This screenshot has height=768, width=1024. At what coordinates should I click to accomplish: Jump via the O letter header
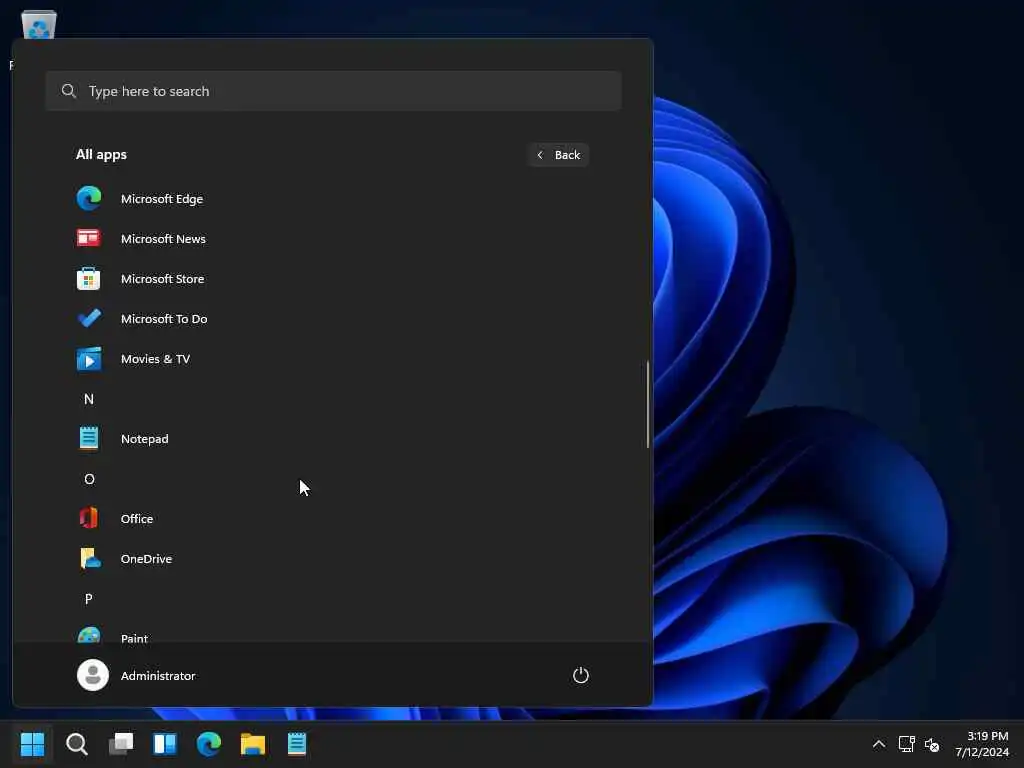click(x=89, y=479)
